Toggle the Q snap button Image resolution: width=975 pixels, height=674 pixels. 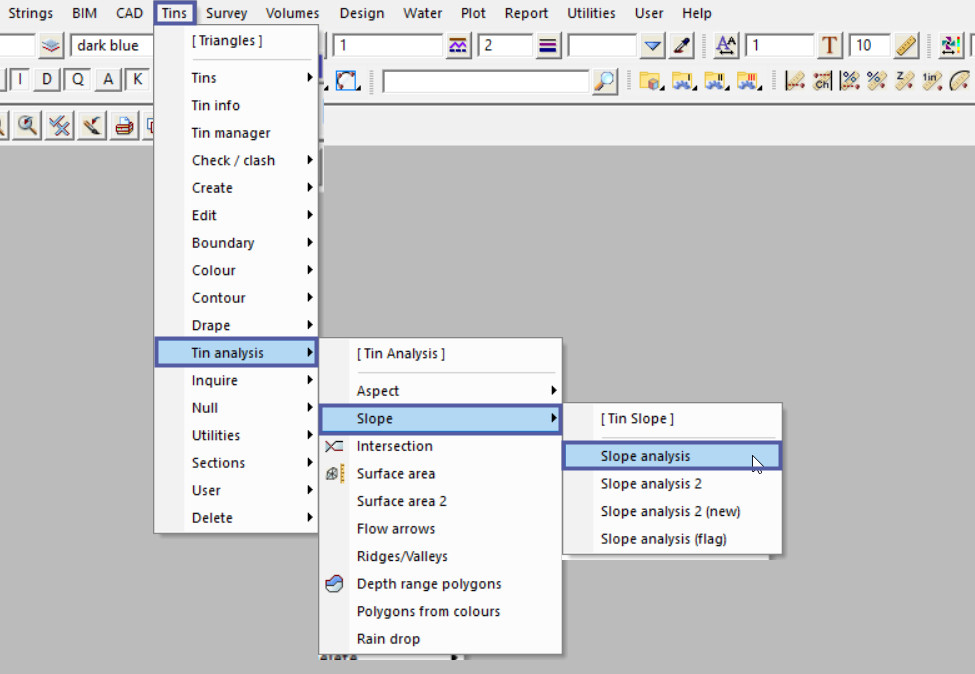click(78, 80)
